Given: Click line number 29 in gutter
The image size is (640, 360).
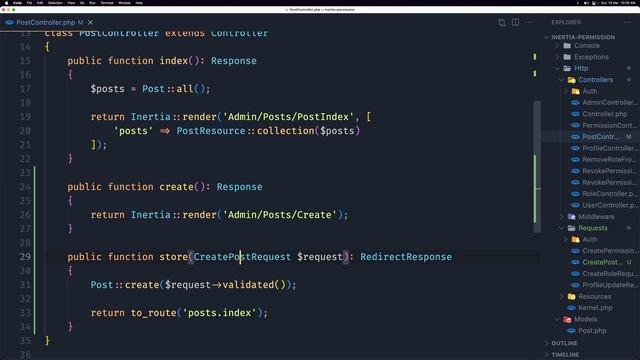Looking at the screenshot, I should pos(25,257).
